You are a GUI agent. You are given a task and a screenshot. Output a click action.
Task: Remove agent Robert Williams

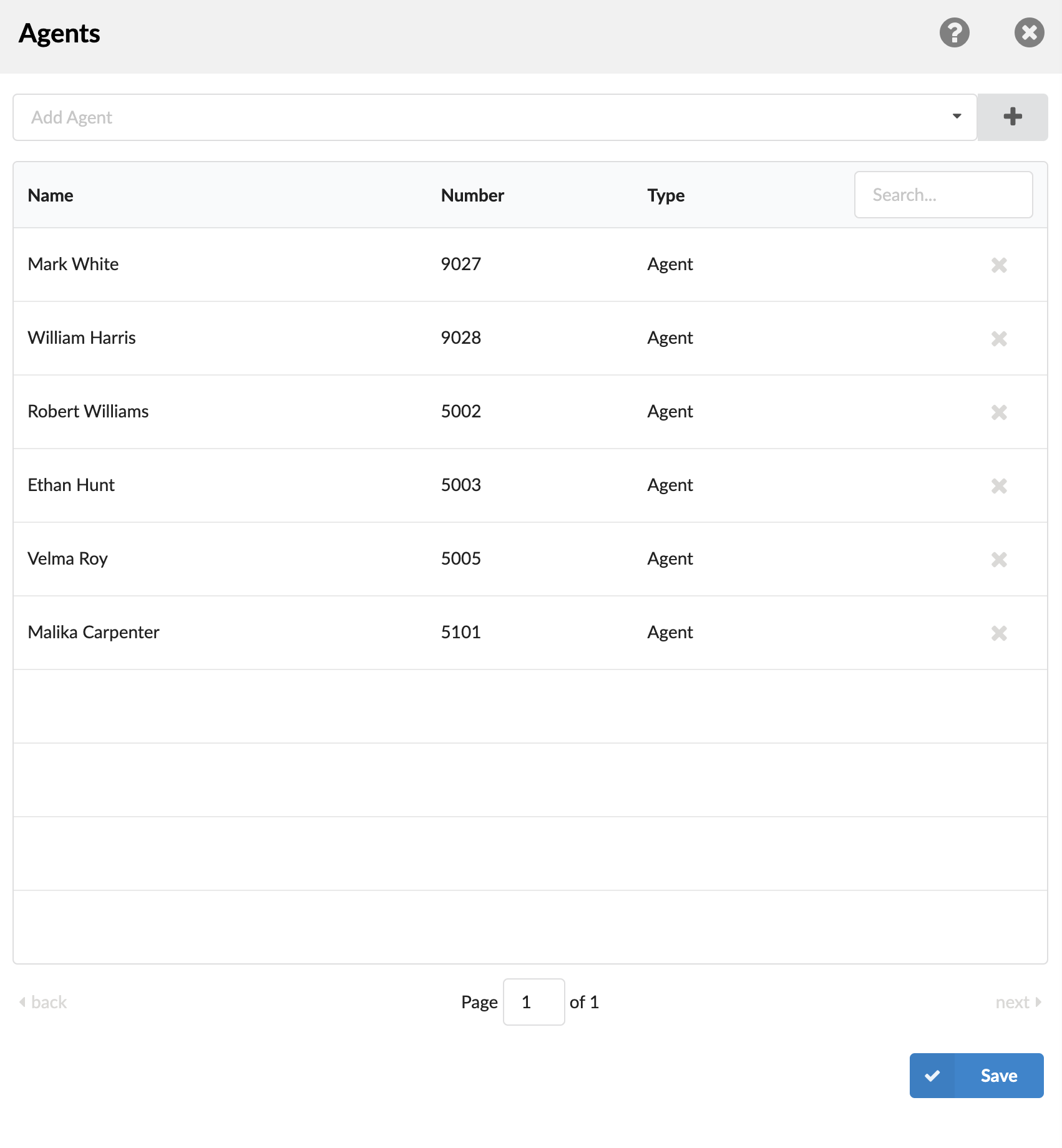(999, 412)
